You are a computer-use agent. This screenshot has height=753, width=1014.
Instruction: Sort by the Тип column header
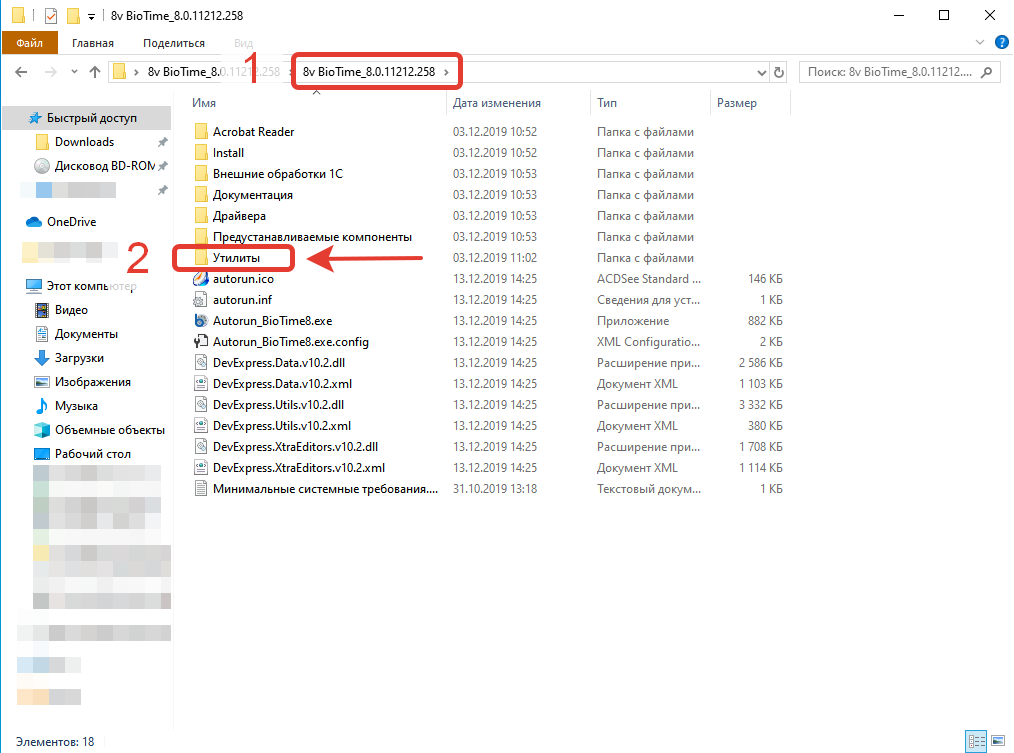pos(607,103)
